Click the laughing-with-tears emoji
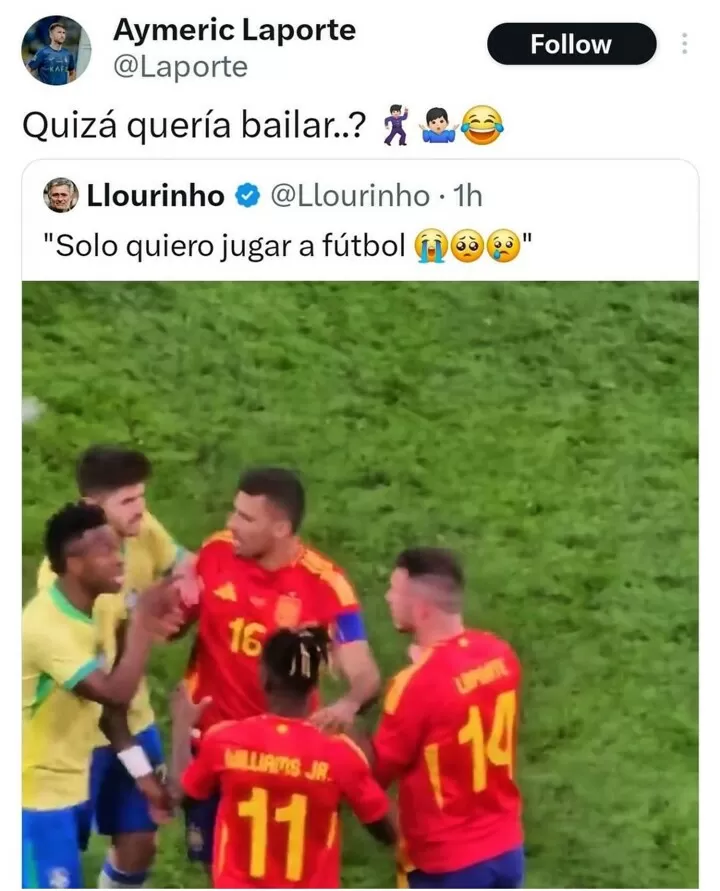The width and height of the screenshot is (720, 891). point(482,125)
